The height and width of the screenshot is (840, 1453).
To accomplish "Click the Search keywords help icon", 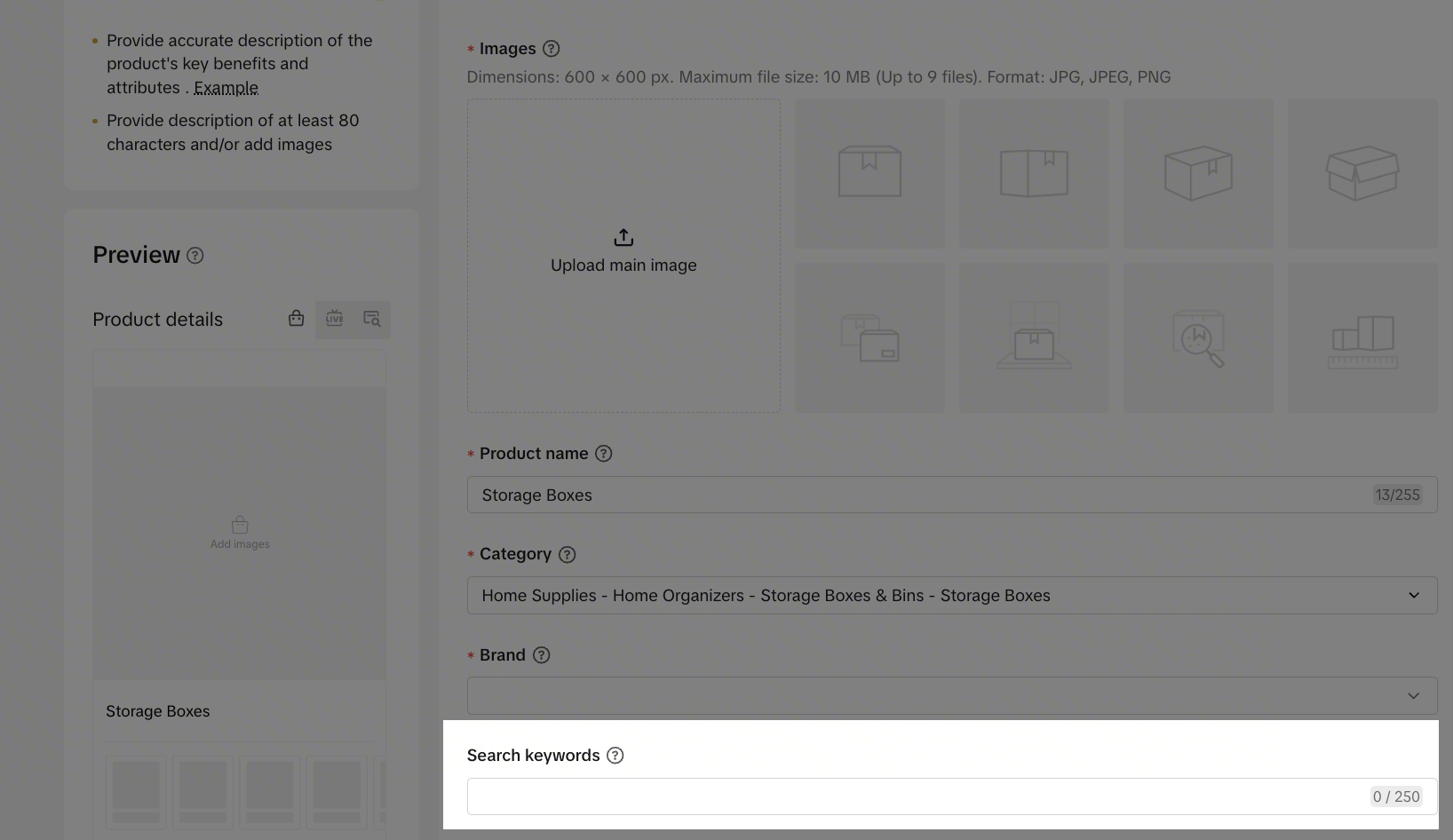I will tap(615, 756).
